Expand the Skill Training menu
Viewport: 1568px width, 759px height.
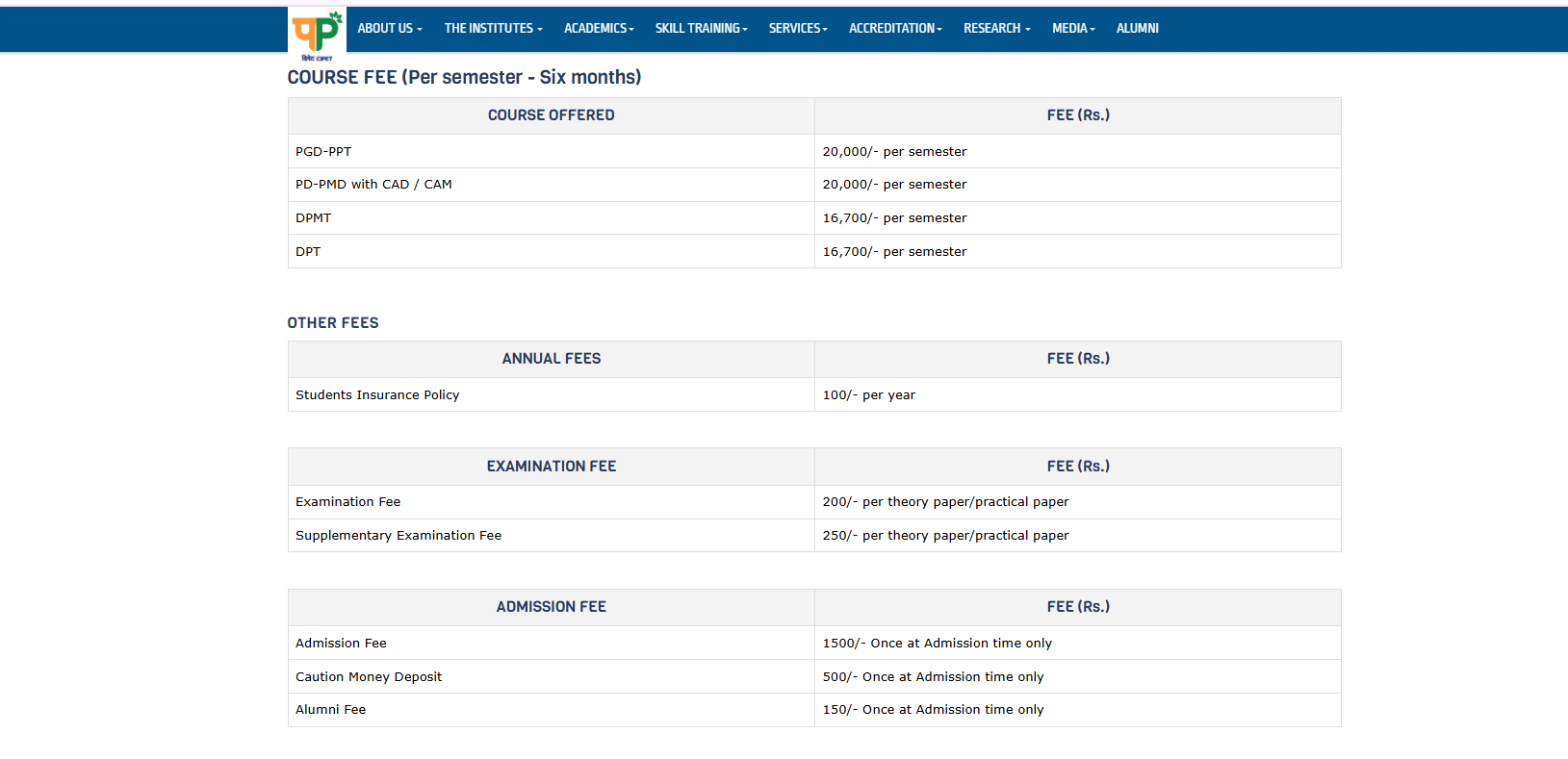(x=701, y=29)
